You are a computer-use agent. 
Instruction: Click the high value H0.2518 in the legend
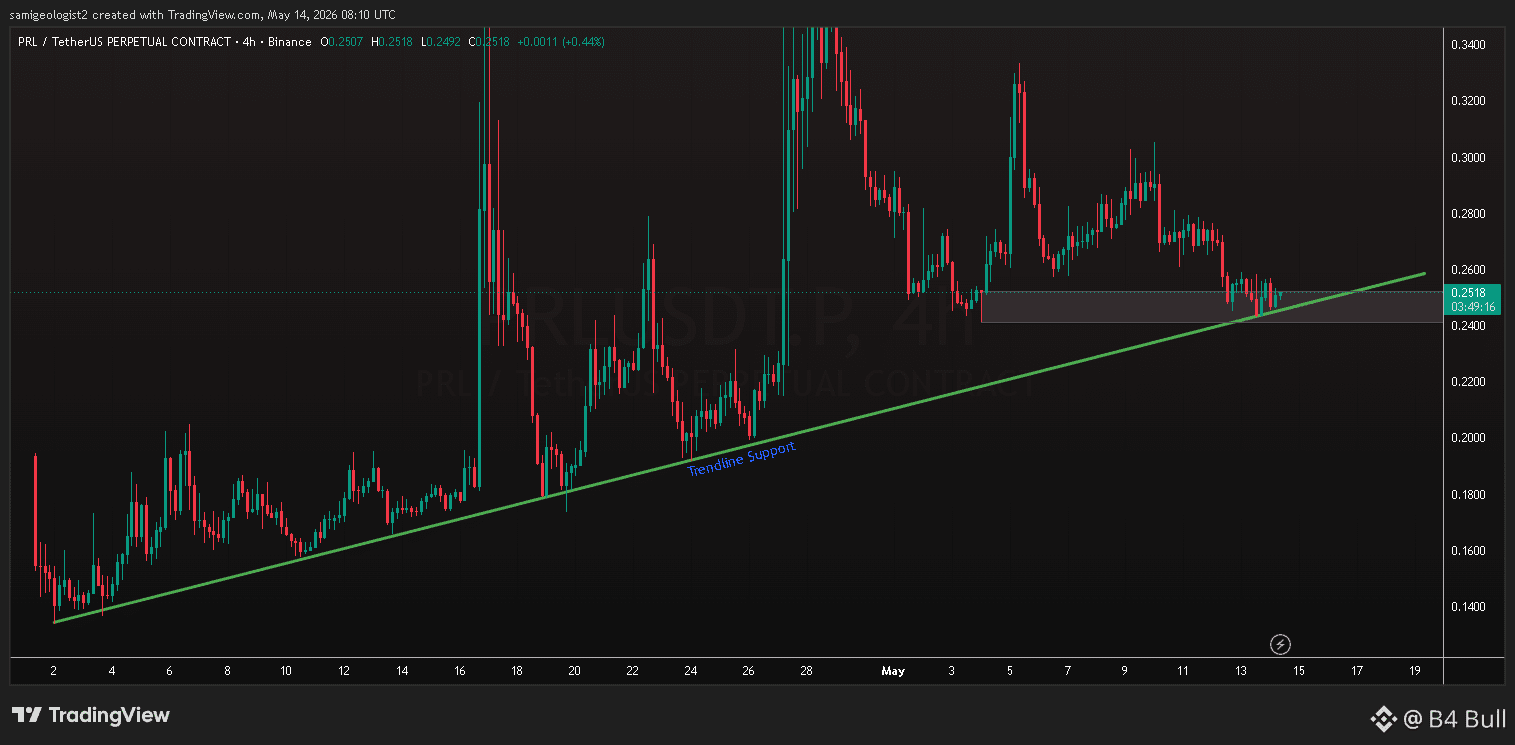(x=393, y=42)
